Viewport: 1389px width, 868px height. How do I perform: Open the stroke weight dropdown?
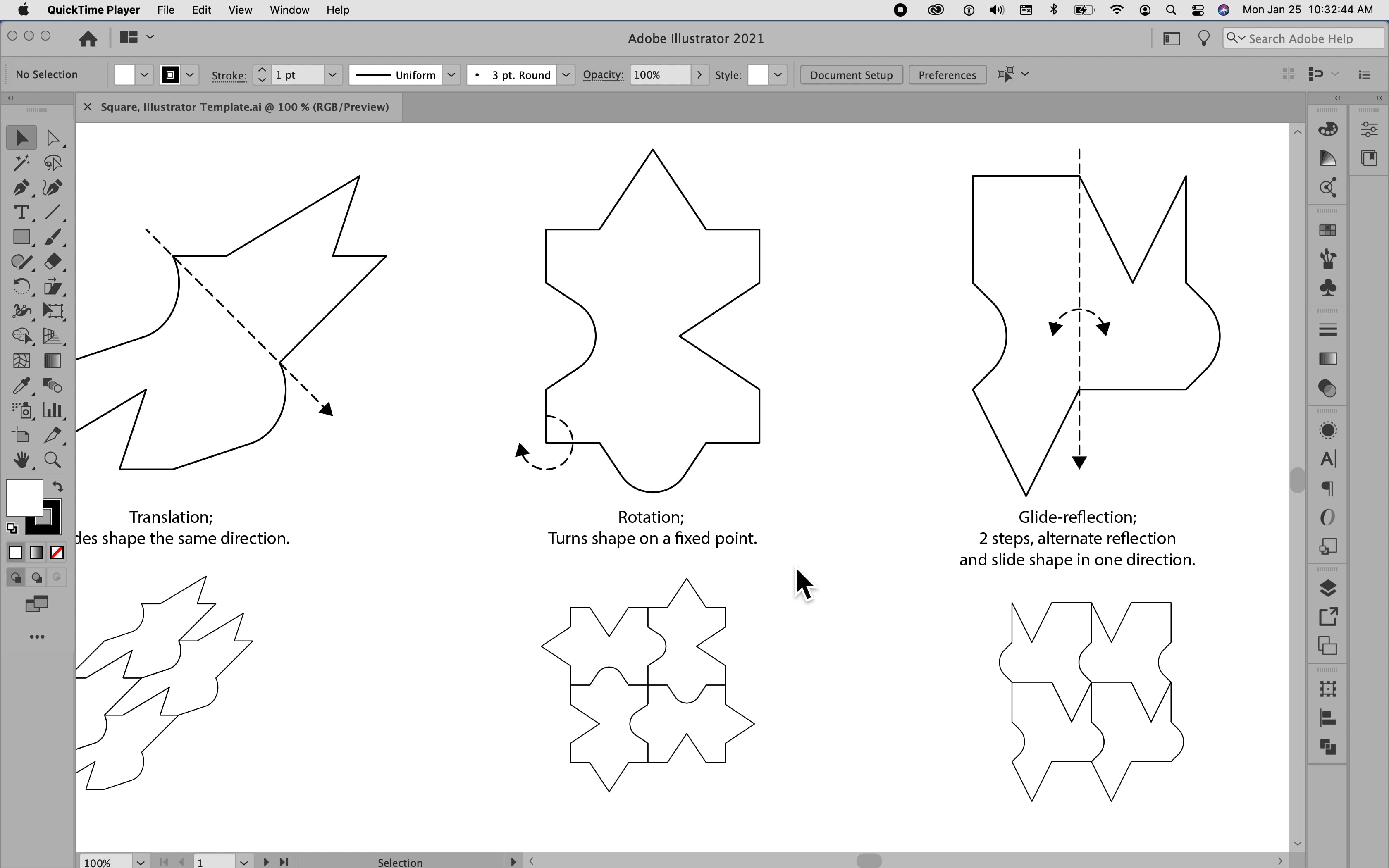[333, 75]
